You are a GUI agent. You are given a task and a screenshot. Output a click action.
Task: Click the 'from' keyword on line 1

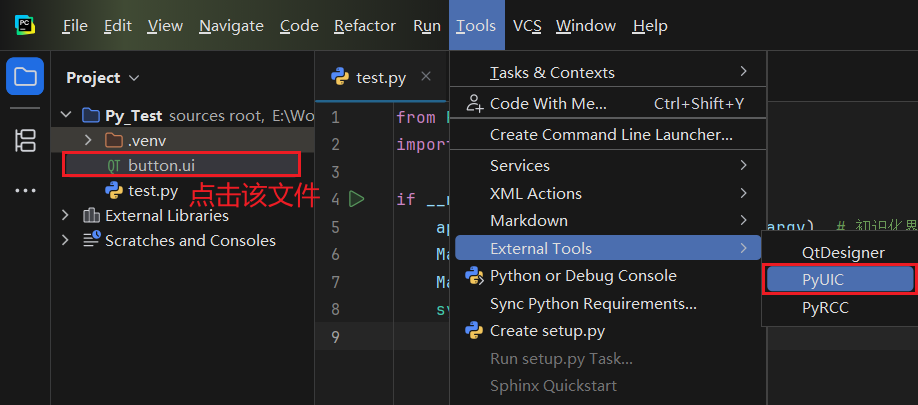(x=416, y=118)
